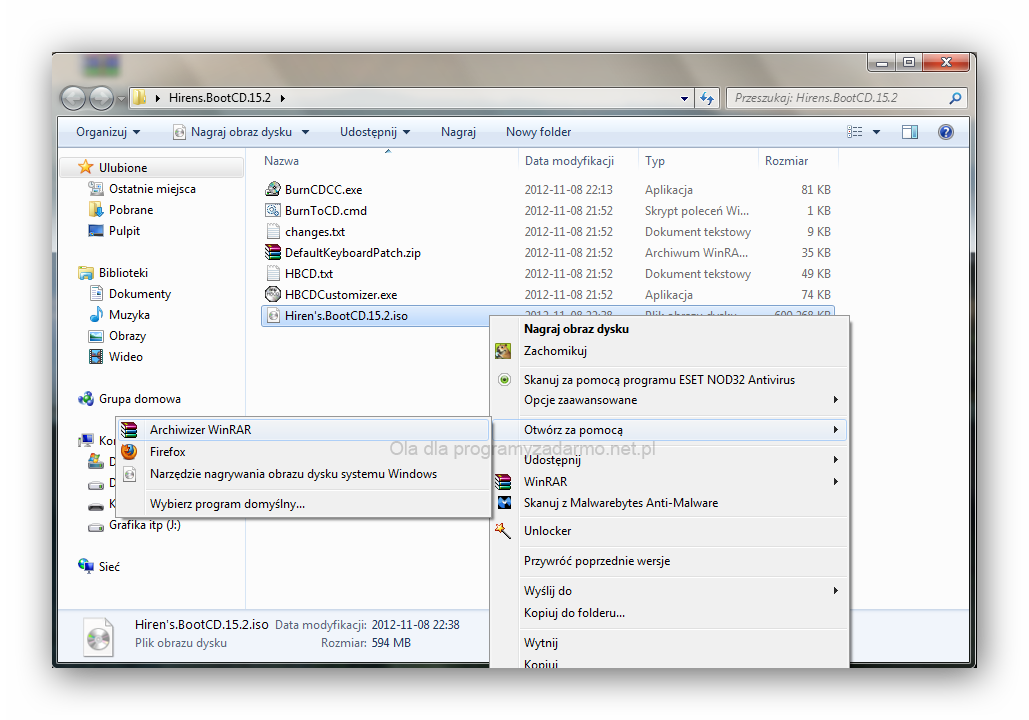The image size is (1029, 720).
Task: Choose Przywróć poprzednie wersje
Action: [x=669, y=561]
